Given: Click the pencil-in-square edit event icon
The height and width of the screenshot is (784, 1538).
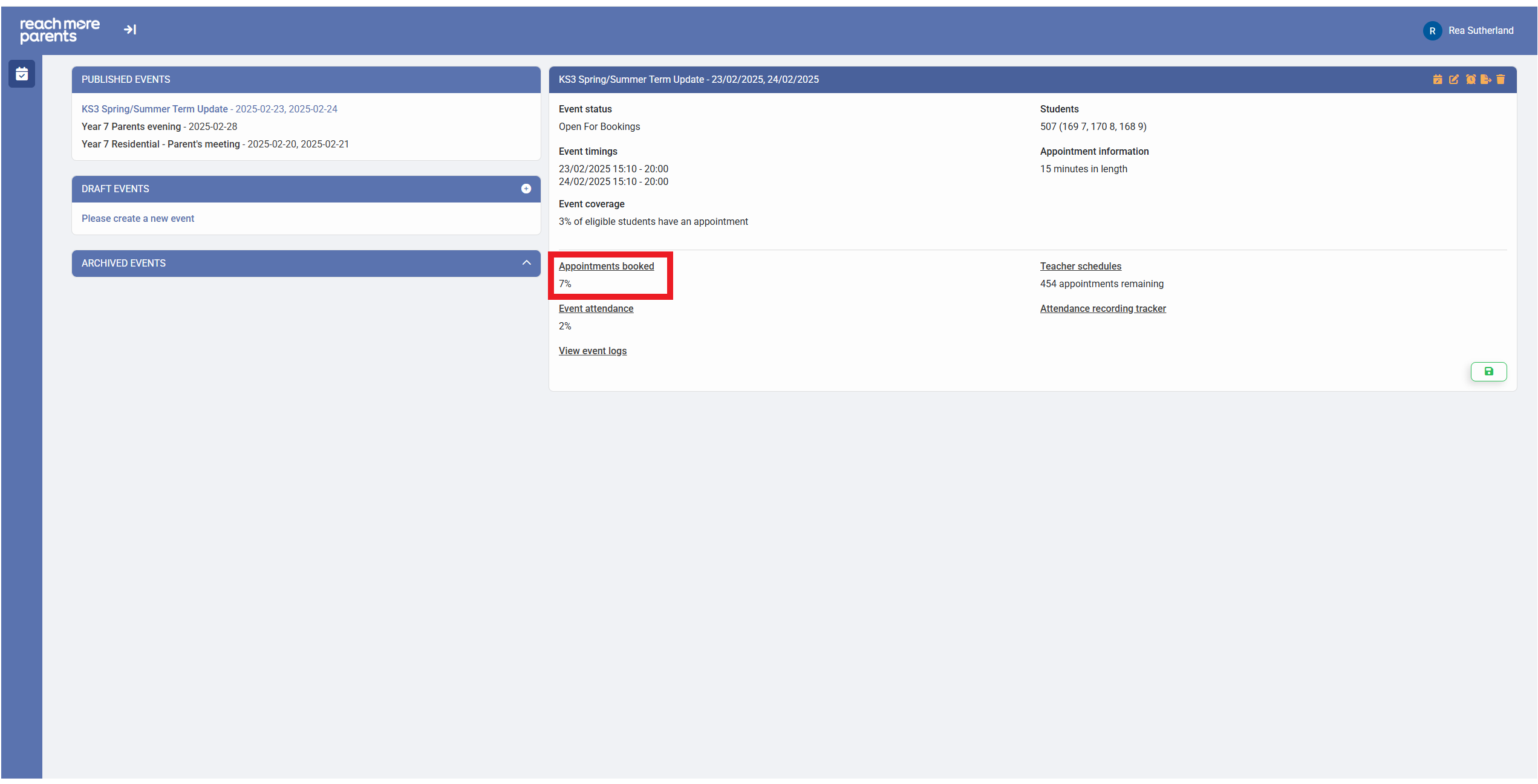Looking at the screenshot, I should [1453, 80].
